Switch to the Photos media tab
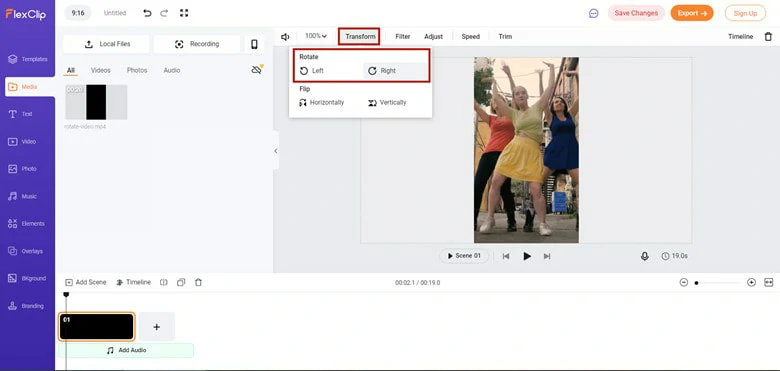 click(x=137, y=71)
